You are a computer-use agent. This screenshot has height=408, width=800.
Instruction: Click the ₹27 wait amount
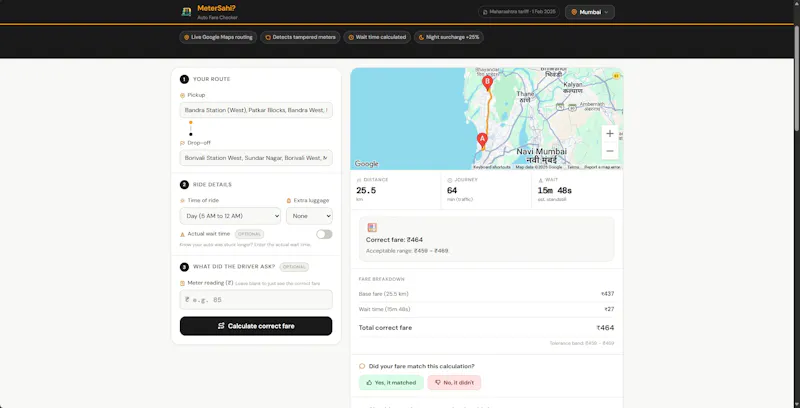click(609, 309)
